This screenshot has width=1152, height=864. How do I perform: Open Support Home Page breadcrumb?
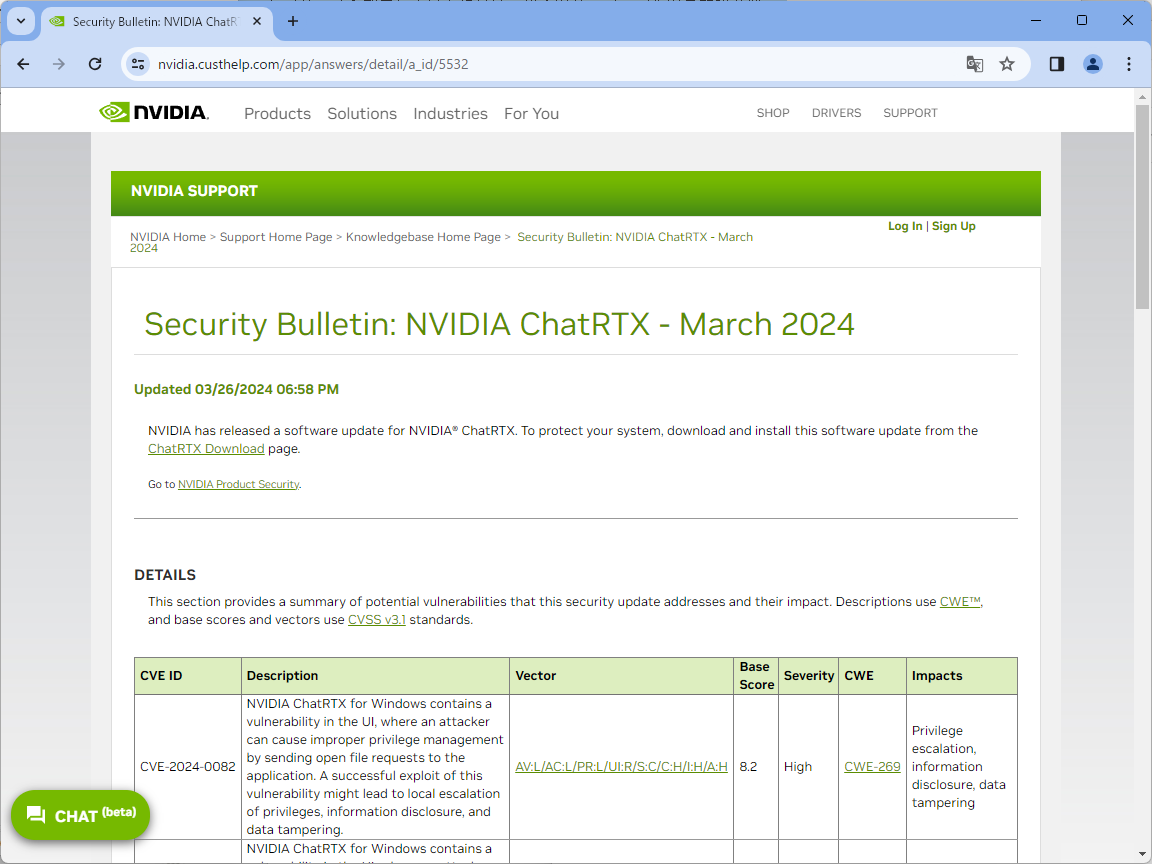click(276, 237)
